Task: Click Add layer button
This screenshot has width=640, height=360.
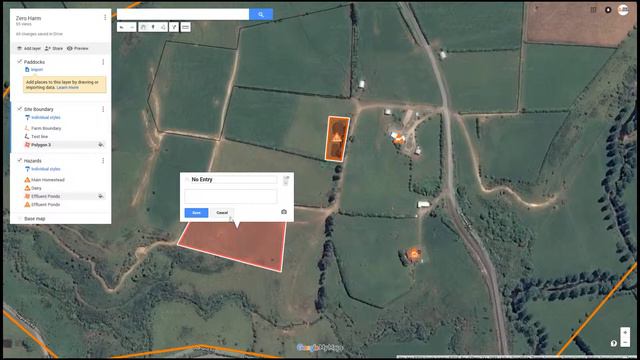Action: tap(29, 49)
